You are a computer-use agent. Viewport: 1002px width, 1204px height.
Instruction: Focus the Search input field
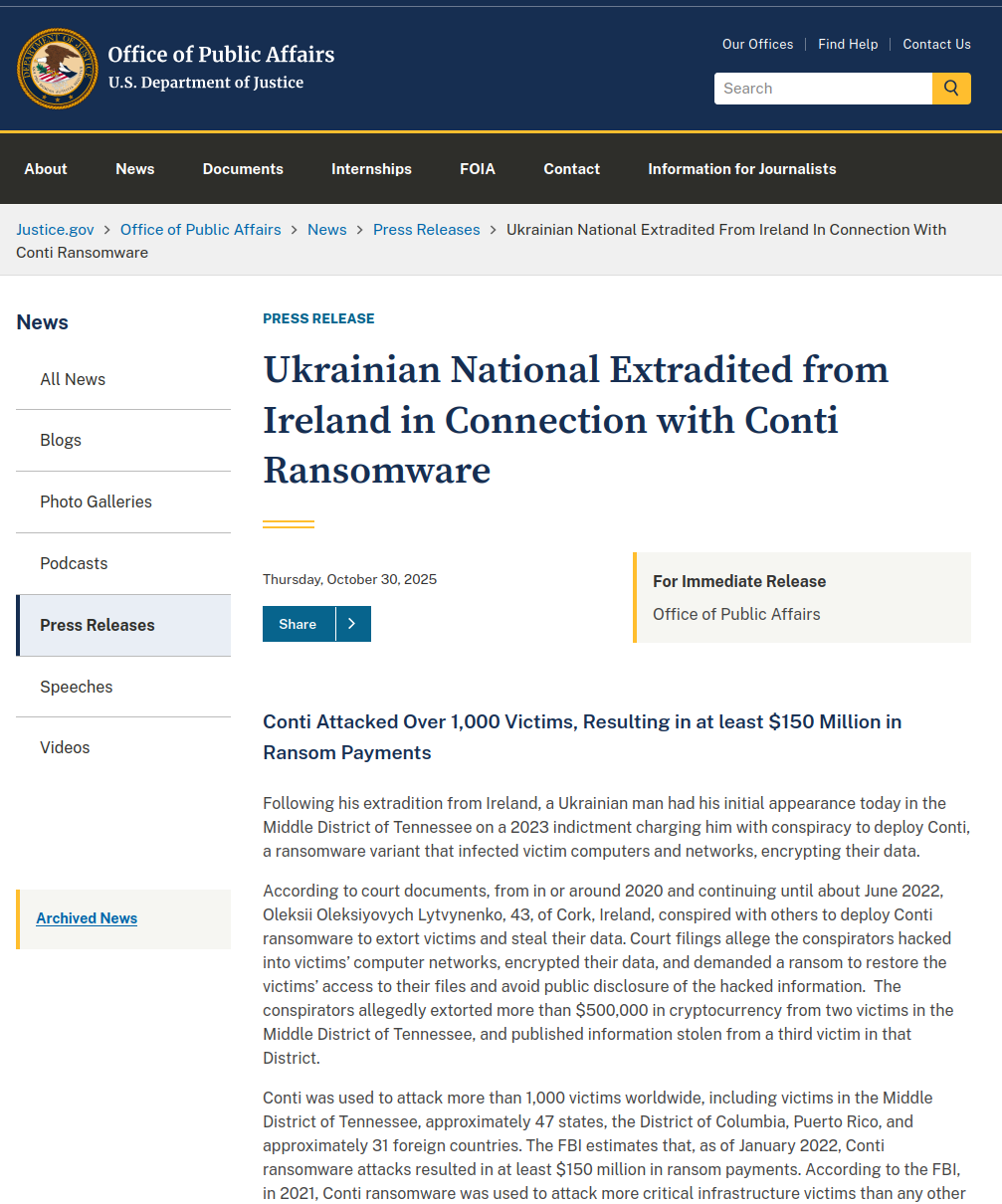[823, 89]
